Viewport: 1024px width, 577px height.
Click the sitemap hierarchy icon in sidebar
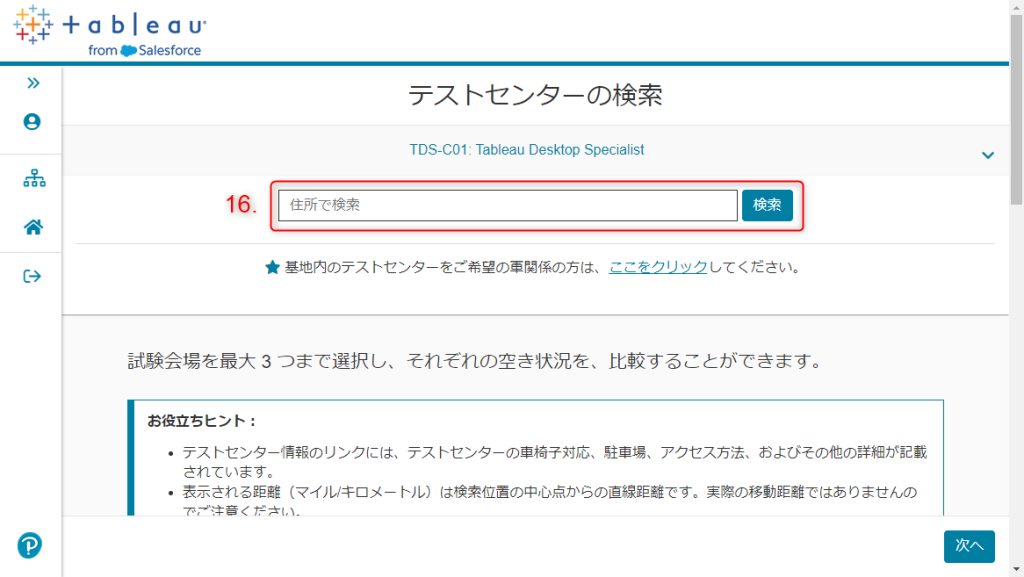point(34,178)
